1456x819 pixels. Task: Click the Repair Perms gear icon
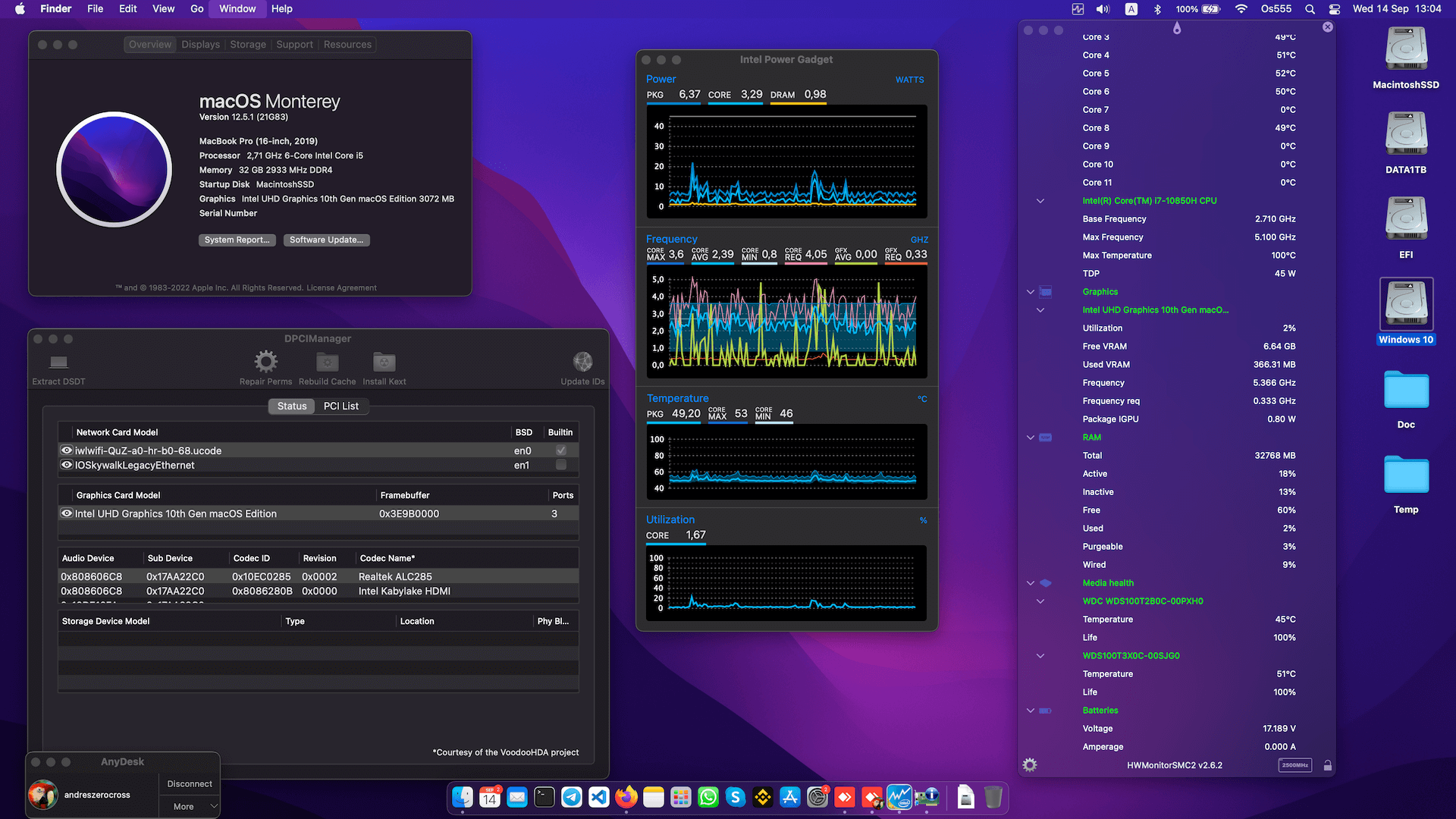265,361
